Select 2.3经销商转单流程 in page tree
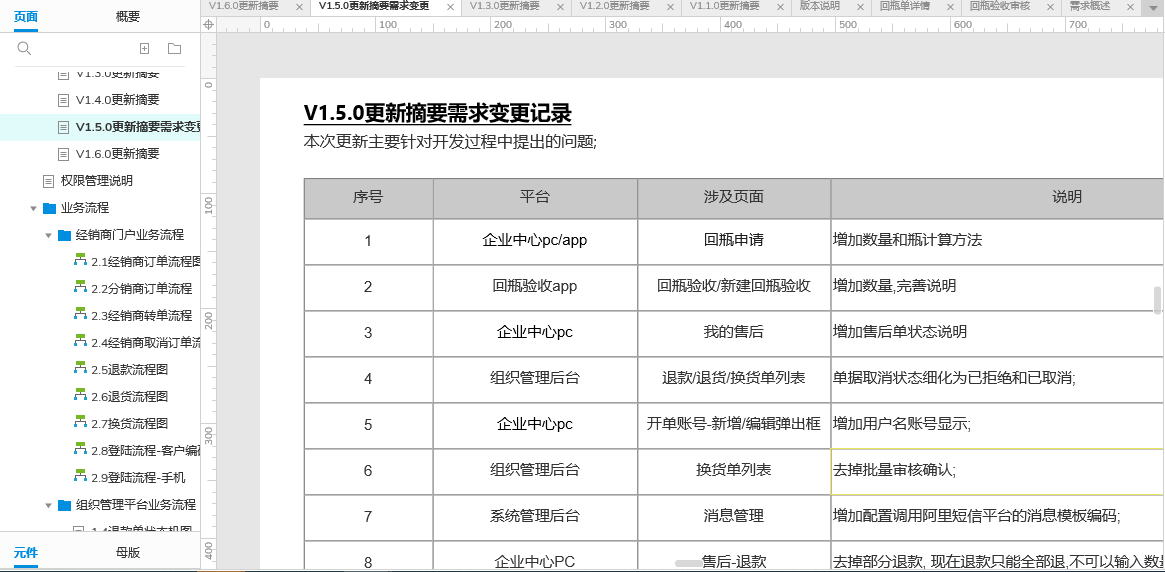The width and height of the screenshot is (1165, 572). 141,315
